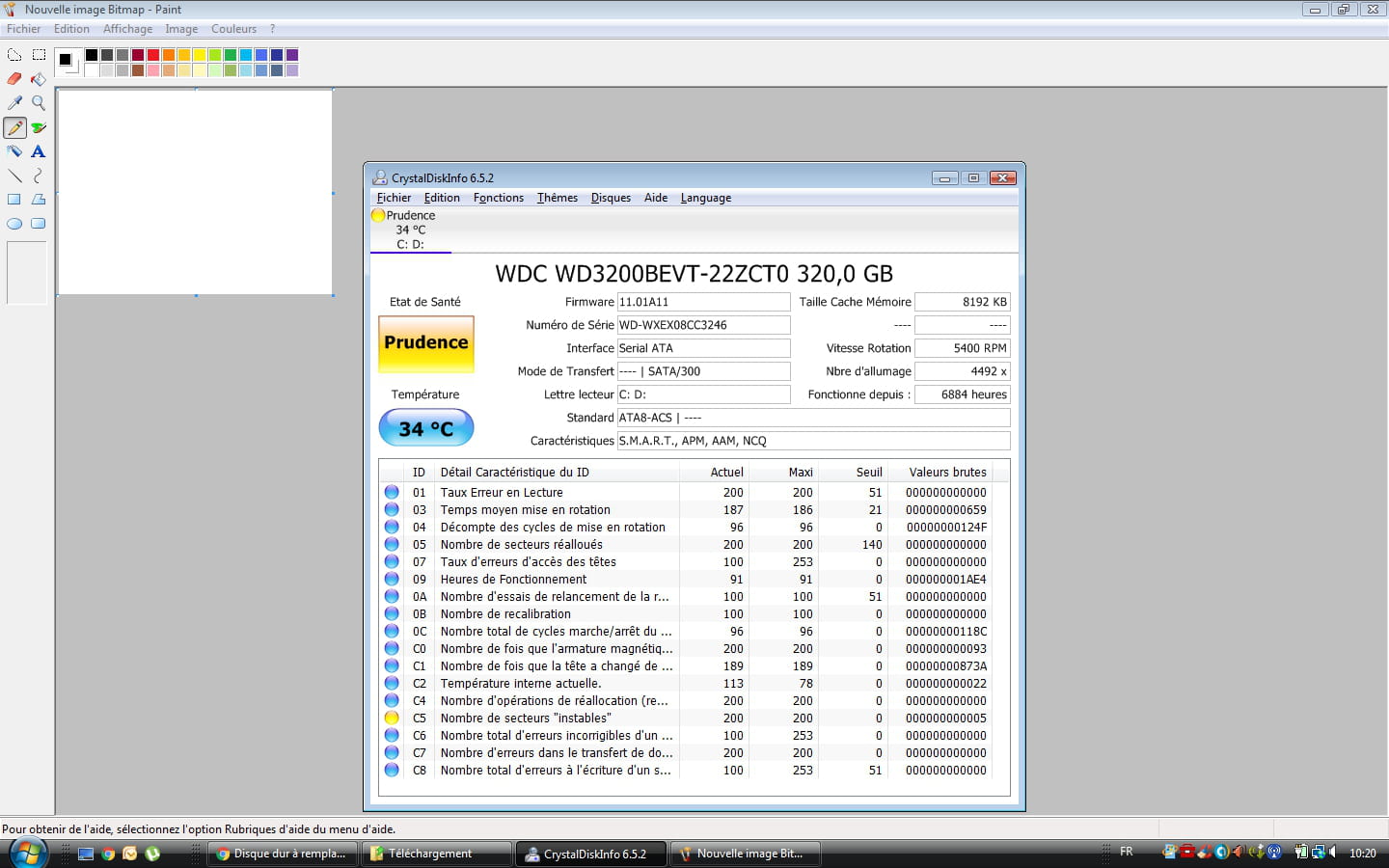This screenshot has height=868, width=1389.
Task: Click the serial number field WD-WXEX08CC3246
Action: click(703, 325)
